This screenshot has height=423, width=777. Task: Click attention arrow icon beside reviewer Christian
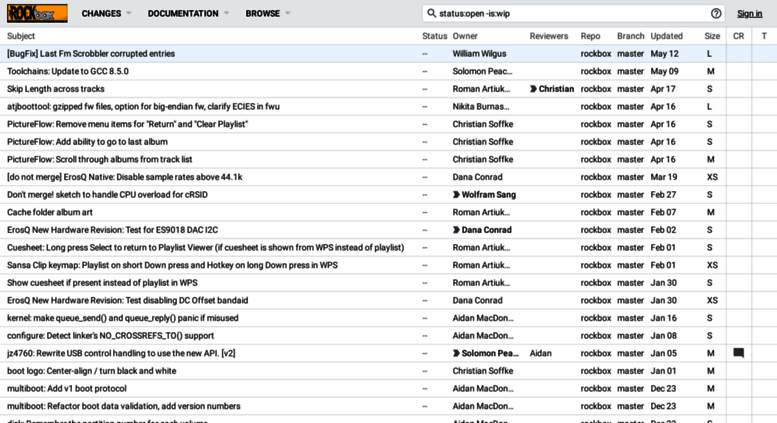[x=533, y=89]
